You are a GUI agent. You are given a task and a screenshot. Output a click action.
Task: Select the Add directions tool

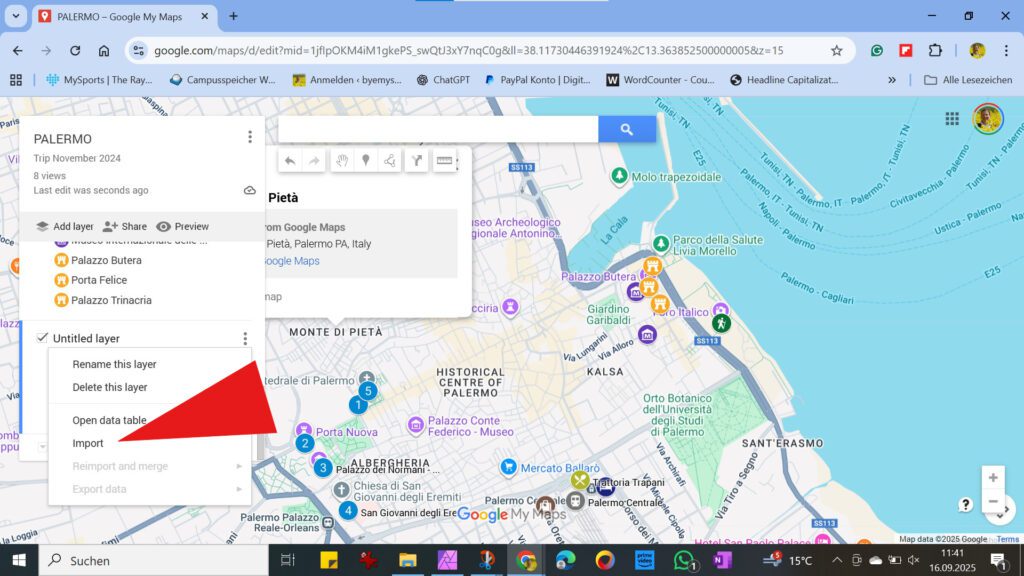(417, 160)
